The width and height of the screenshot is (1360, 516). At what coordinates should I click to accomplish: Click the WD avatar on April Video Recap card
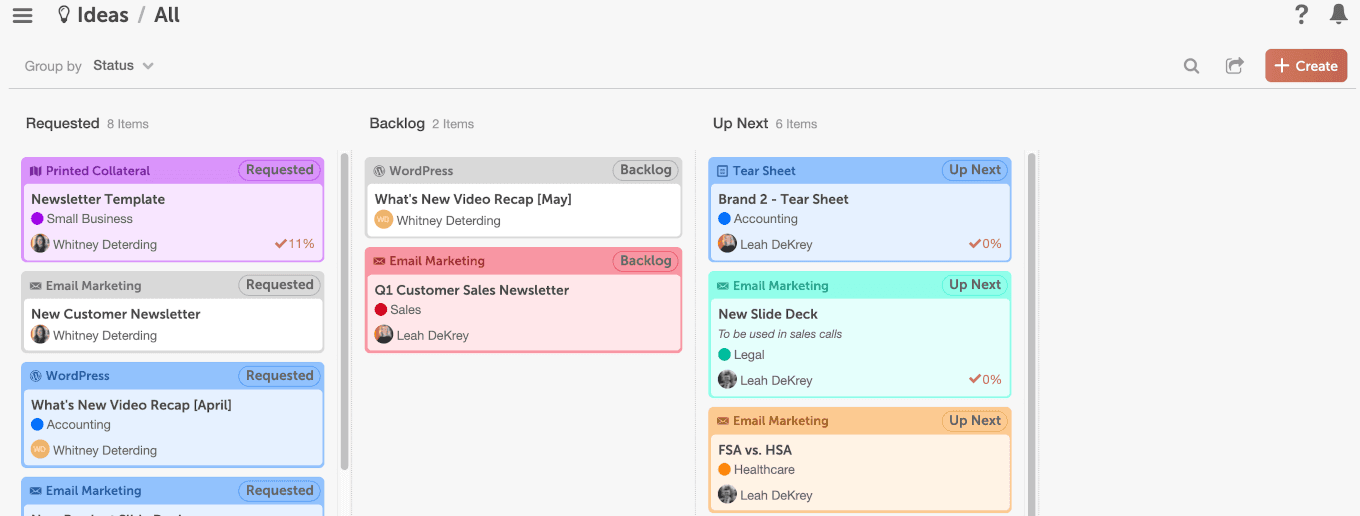40,449
